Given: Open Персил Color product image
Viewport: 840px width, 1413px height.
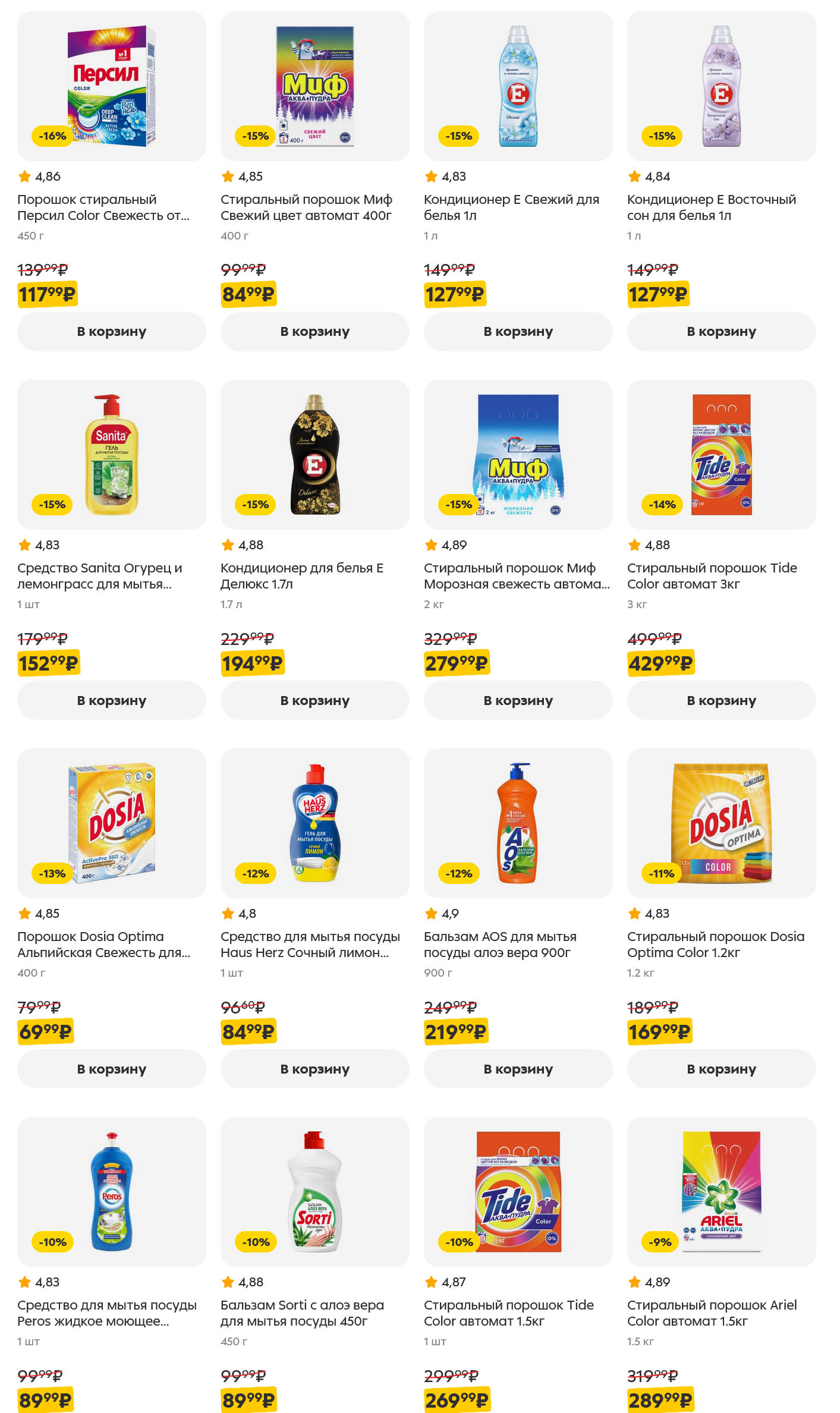Looking at the screenshot, I should click(111, 86).
